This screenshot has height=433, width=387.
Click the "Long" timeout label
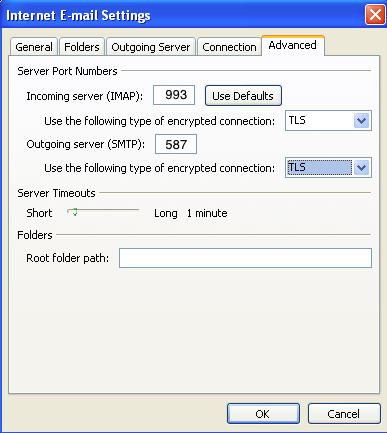(166, 213)
